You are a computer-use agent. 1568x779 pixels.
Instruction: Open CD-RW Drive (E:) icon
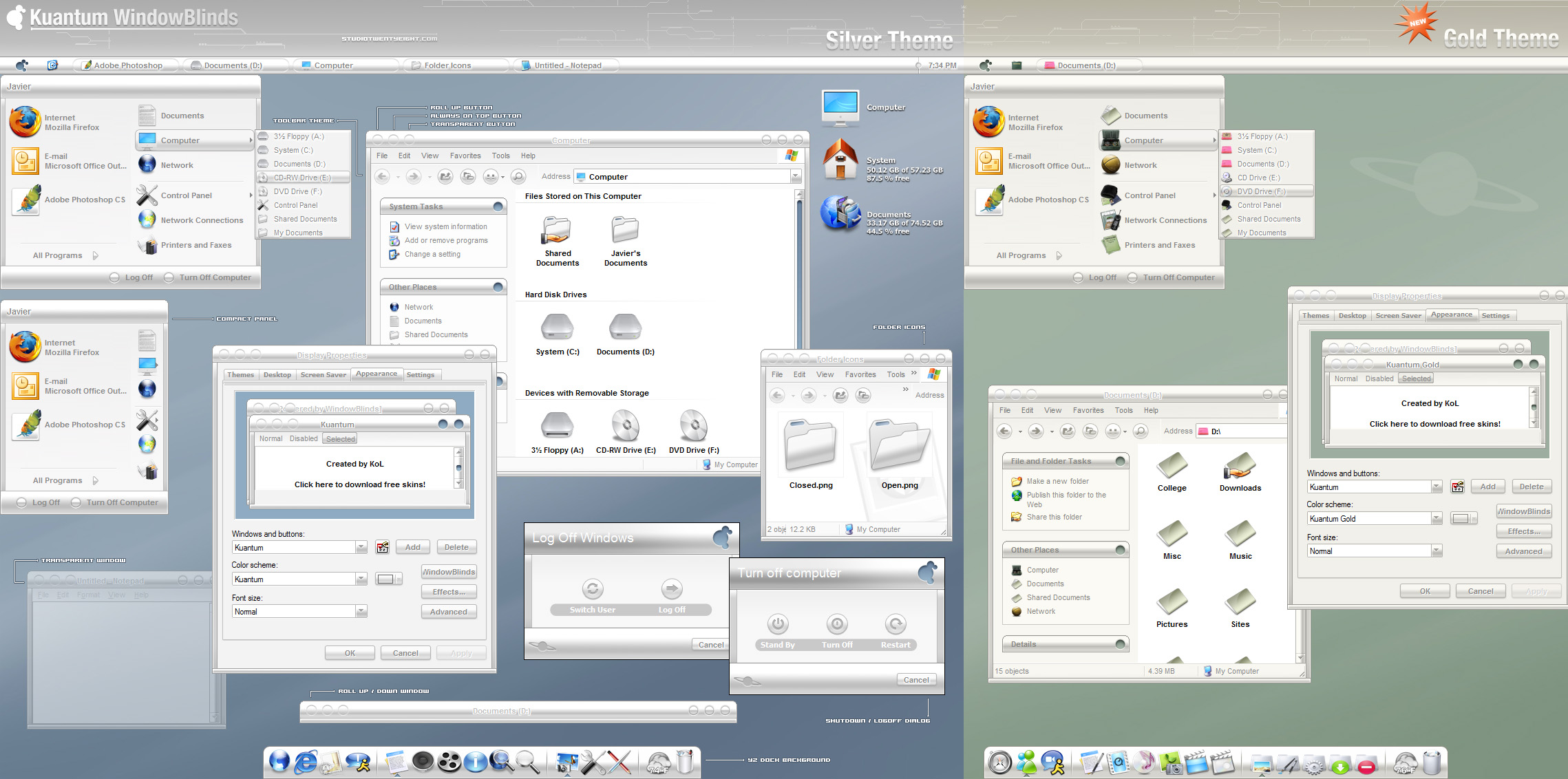(x=626, y=431)
